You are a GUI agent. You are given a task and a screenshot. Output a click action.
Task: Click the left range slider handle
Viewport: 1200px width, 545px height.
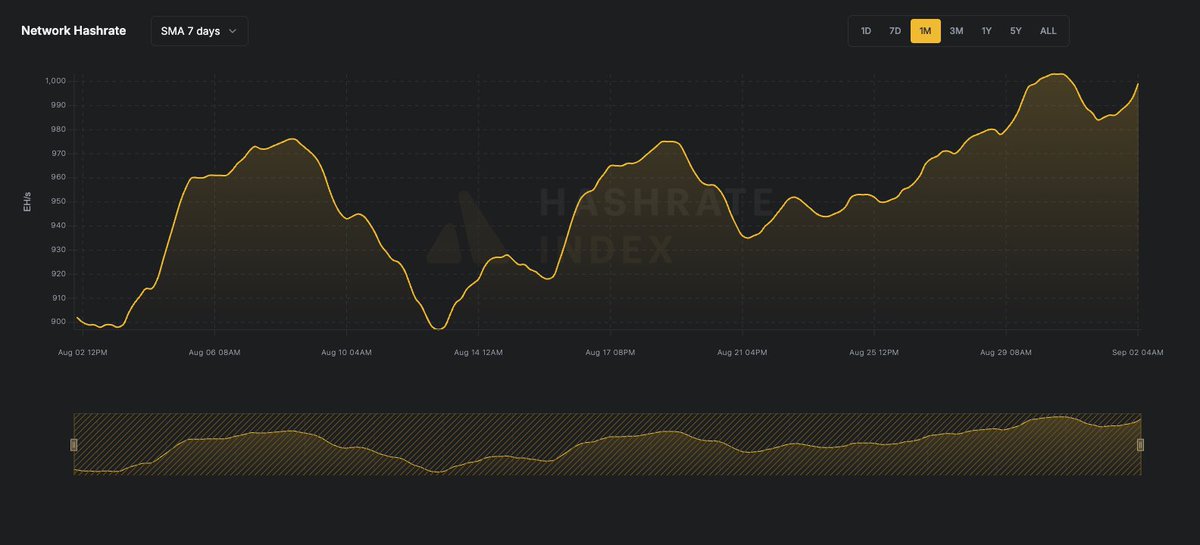73,444
